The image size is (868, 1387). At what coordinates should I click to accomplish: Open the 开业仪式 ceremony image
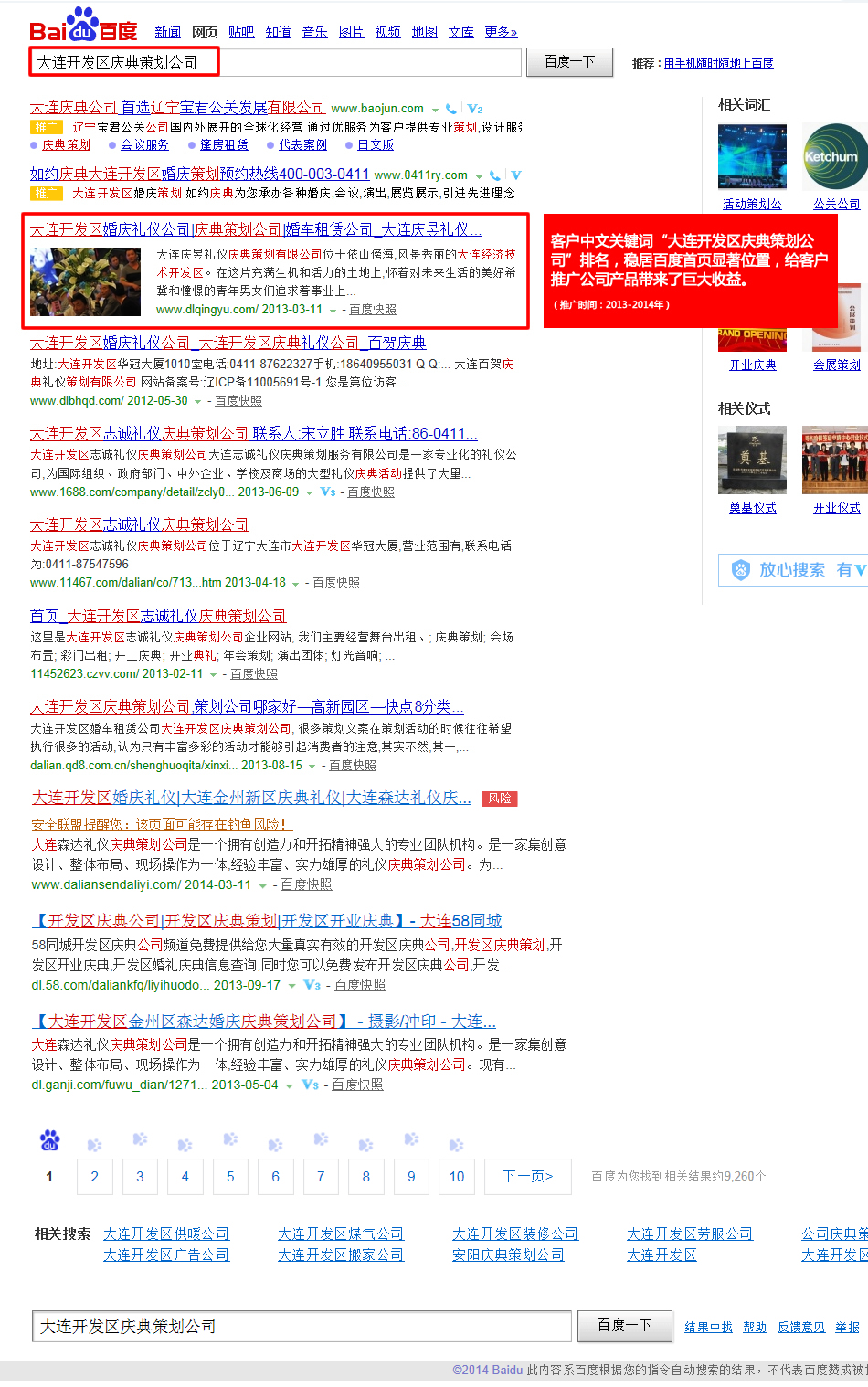[835, 460]
